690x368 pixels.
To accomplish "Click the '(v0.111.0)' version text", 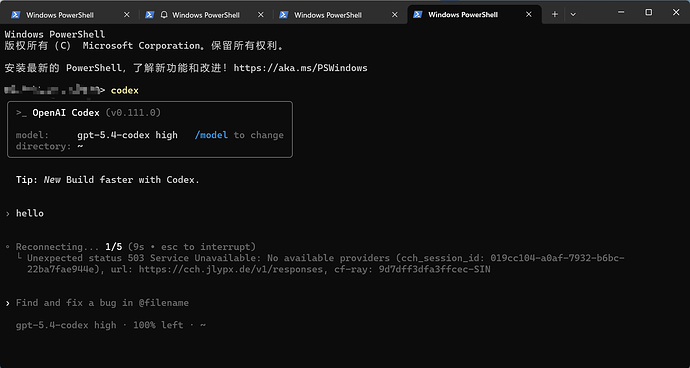I will click(133, 113).
